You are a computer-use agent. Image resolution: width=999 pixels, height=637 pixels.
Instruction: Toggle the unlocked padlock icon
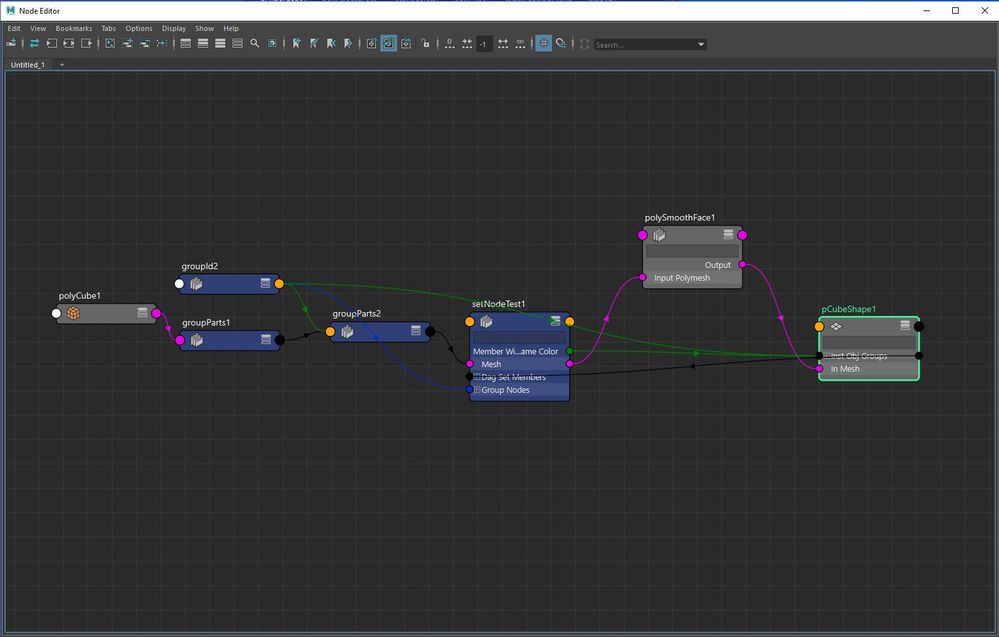(426, 43)
